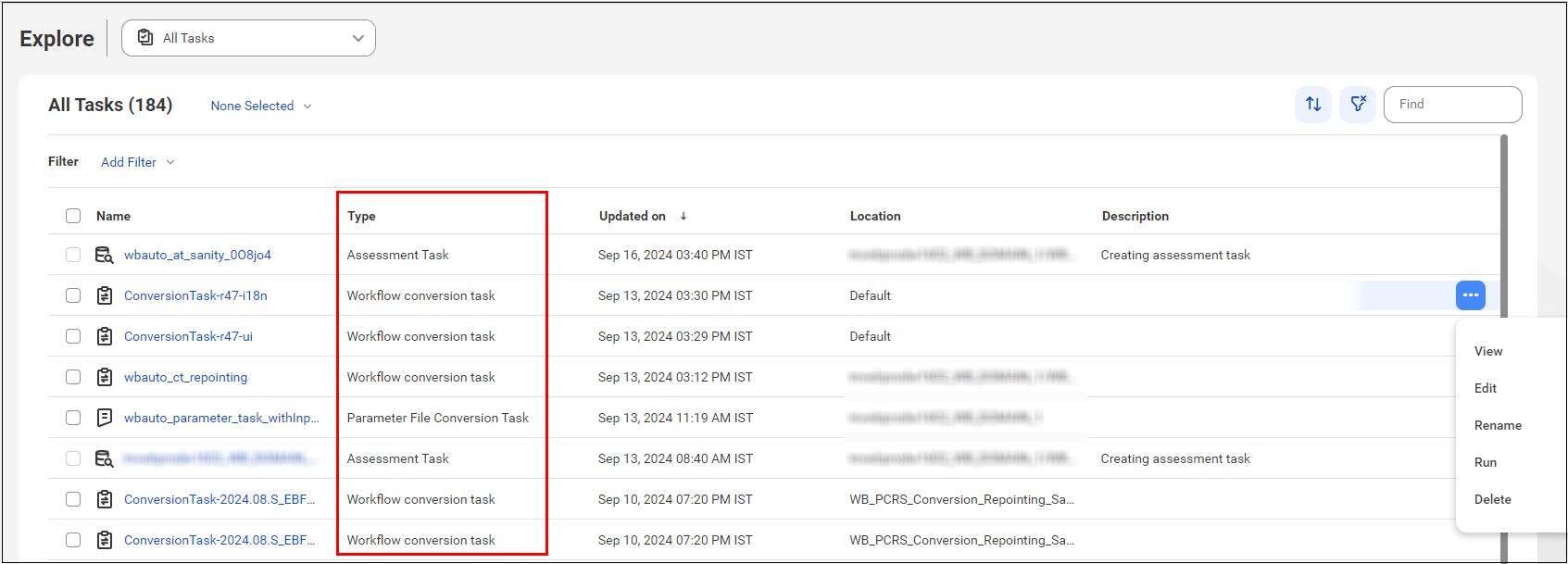Click clipboard icon beside ConversionTask-r47-ui
Viewport: 1568px width, 564px height.
click(x=105, y=336)
